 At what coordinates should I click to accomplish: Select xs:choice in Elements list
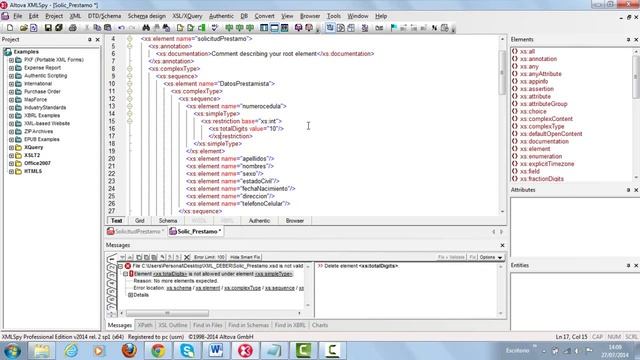click(533, 111)
